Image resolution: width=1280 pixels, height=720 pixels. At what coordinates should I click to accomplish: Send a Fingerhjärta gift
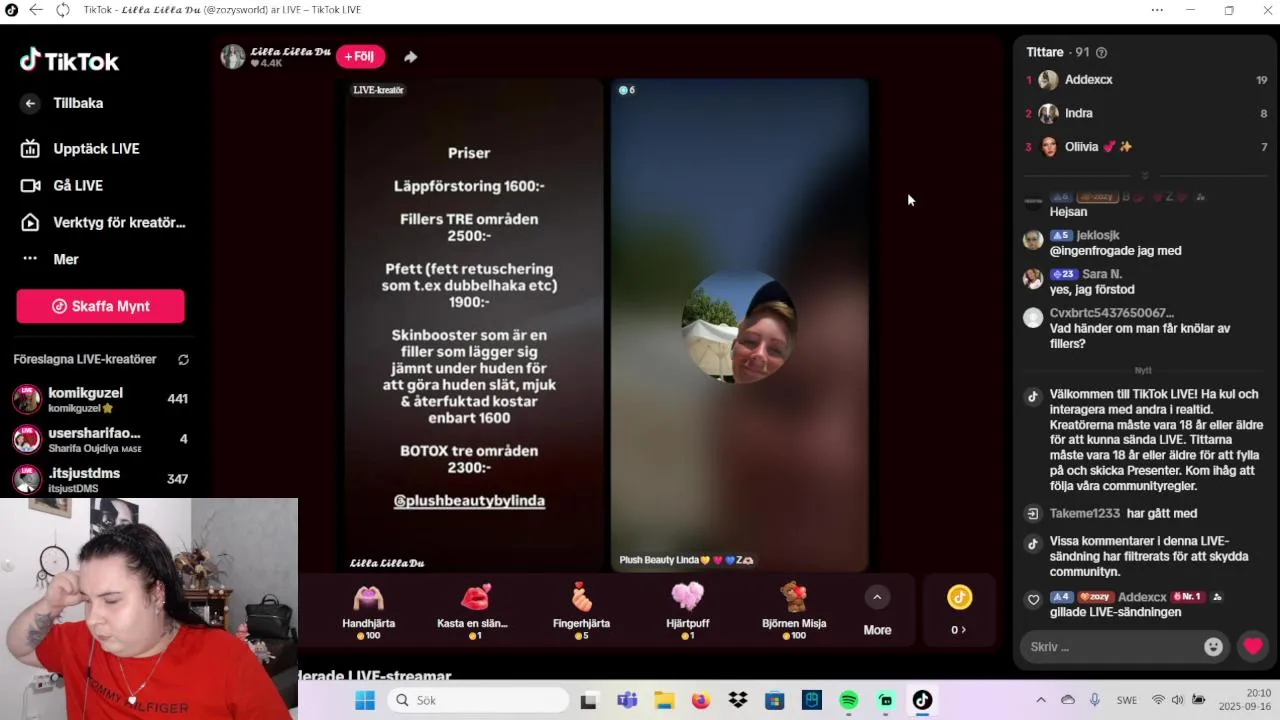(581, 611)
